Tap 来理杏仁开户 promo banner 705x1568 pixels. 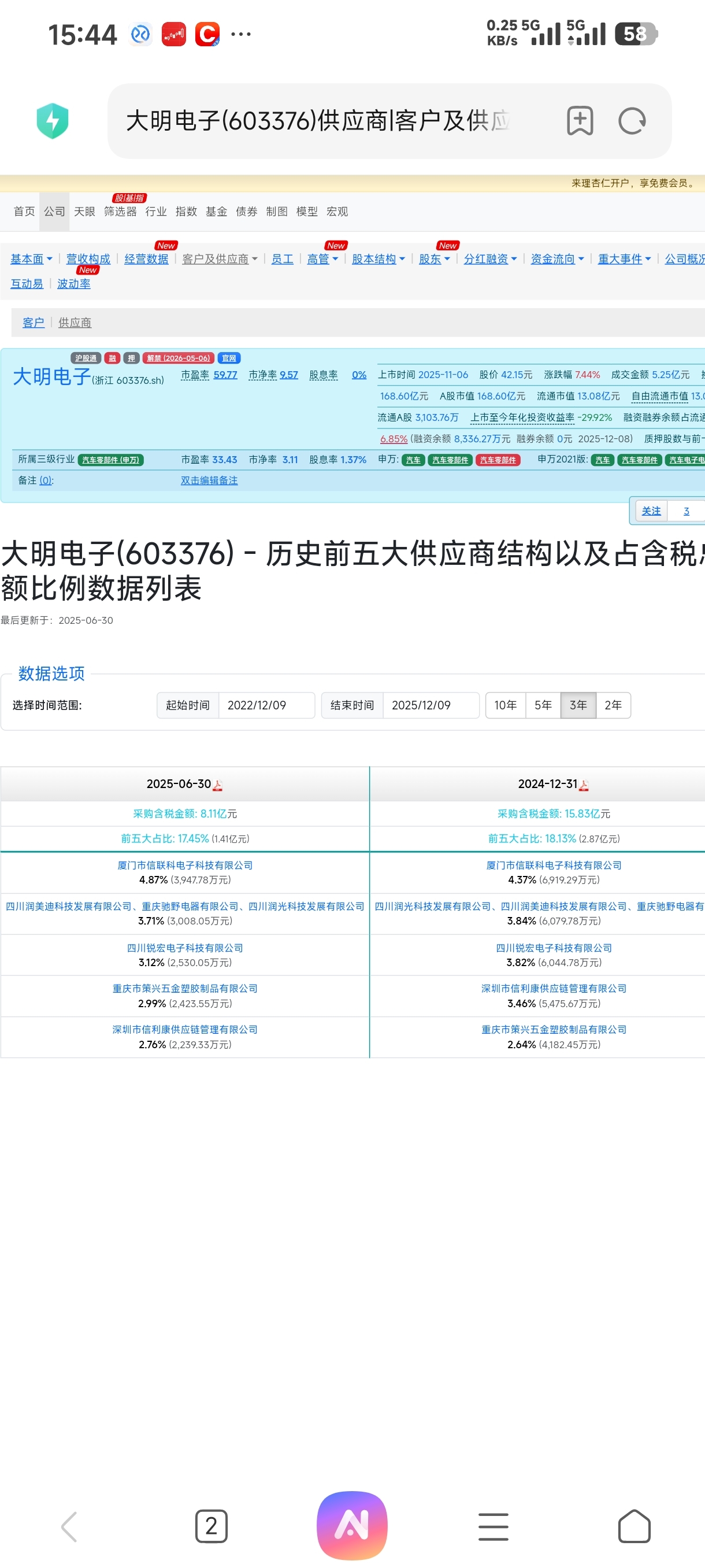click(x=633, y=183)
